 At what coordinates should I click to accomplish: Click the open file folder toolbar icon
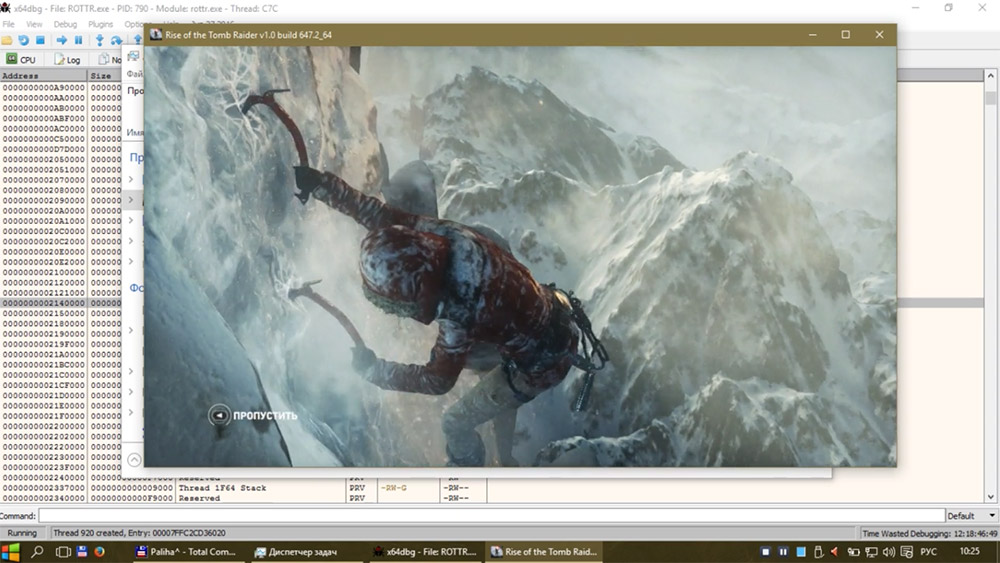[x=7, y=40]
